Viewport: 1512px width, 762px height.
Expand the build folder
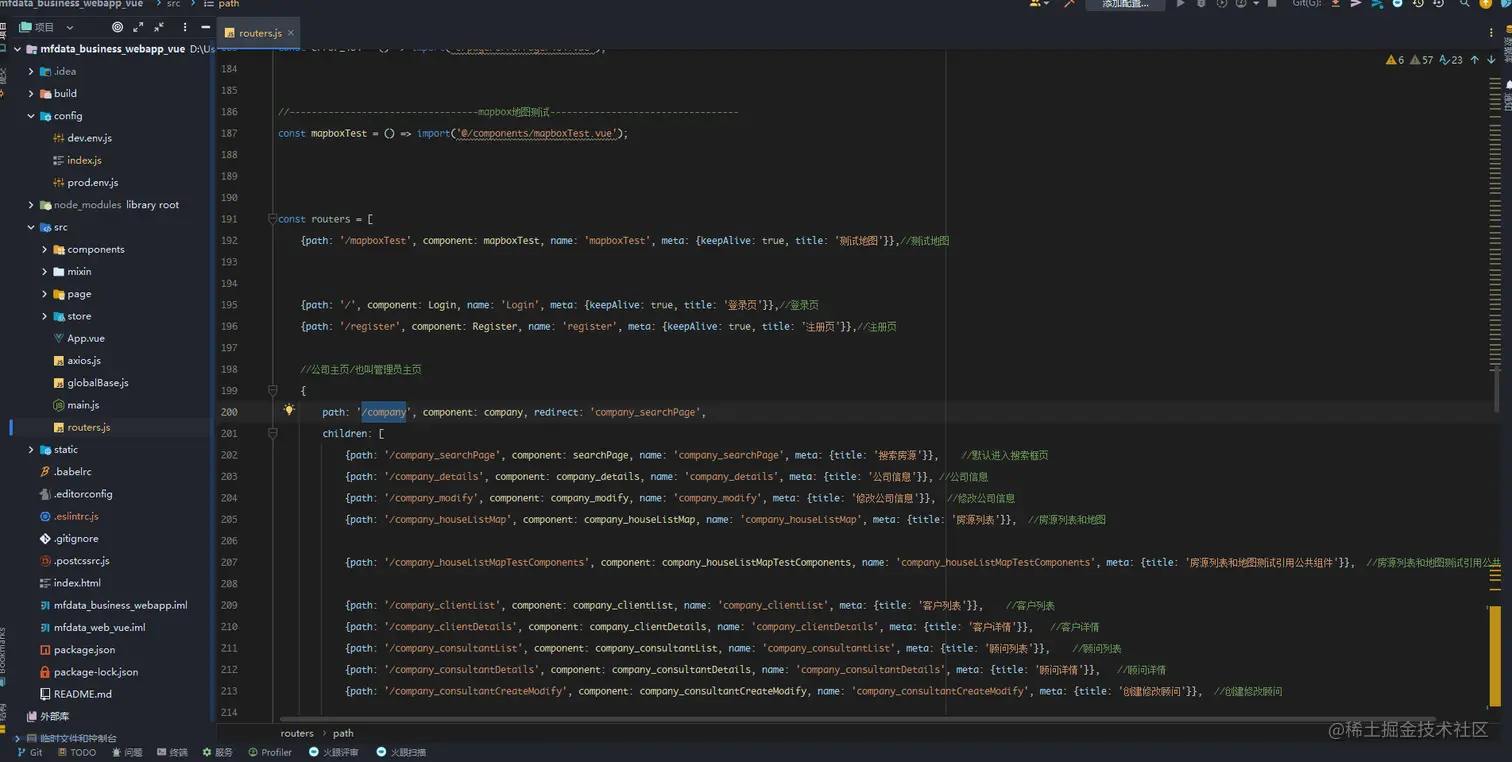pos(31,93)
